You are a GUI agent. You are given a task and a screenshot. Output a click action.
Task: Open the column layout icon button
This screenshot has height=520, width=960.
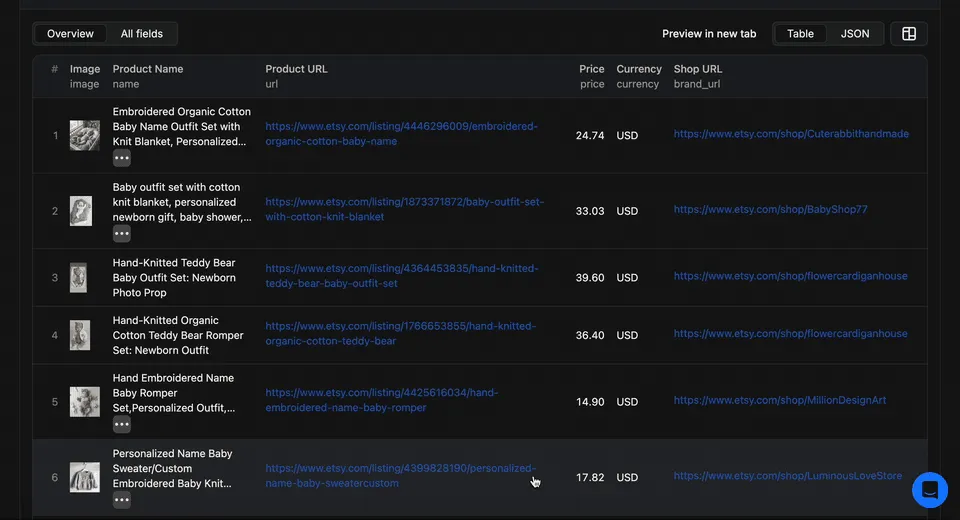(x=908, y=34)
